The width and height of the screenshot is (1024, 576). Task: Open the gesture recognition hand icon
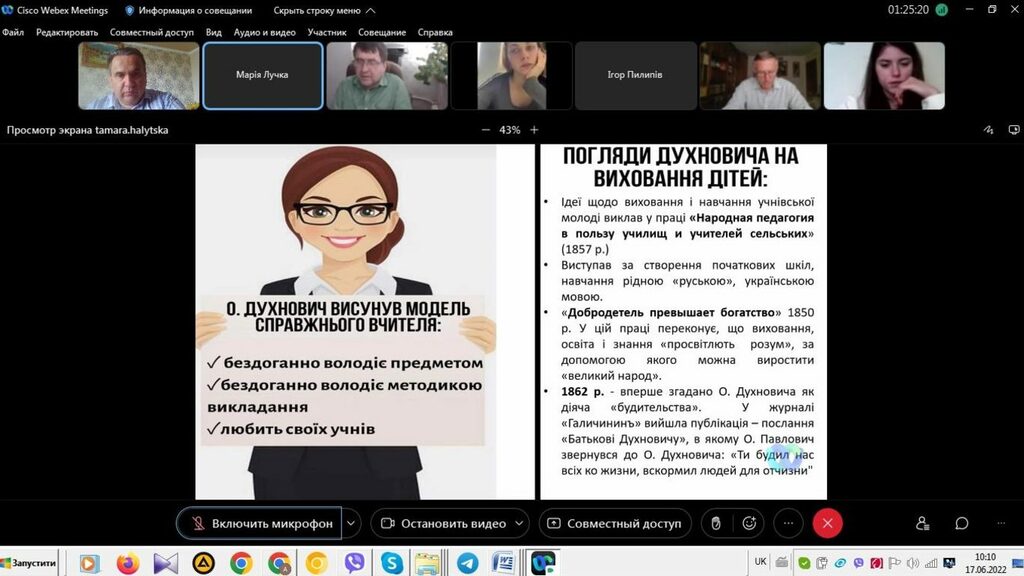[715, 523]
